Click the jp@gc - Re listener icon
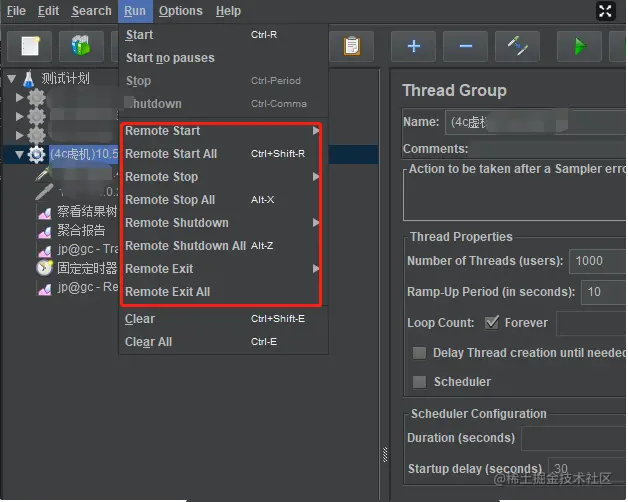The height and width of the screenshot is (502, 628). pyautogui.click(x=44, y=288)
